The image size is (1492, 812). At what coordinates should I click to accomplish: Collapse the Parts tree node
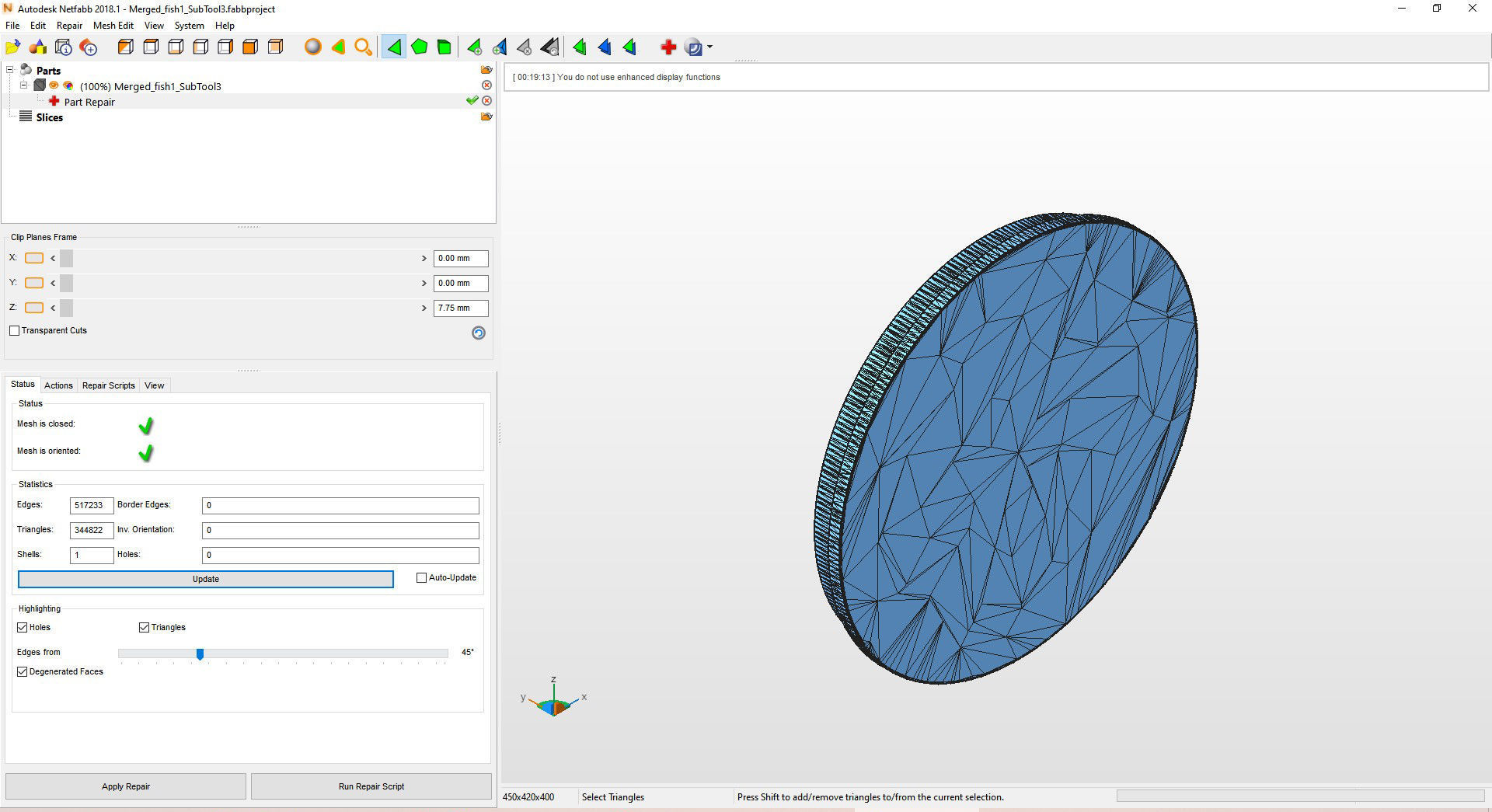[10, 70]
